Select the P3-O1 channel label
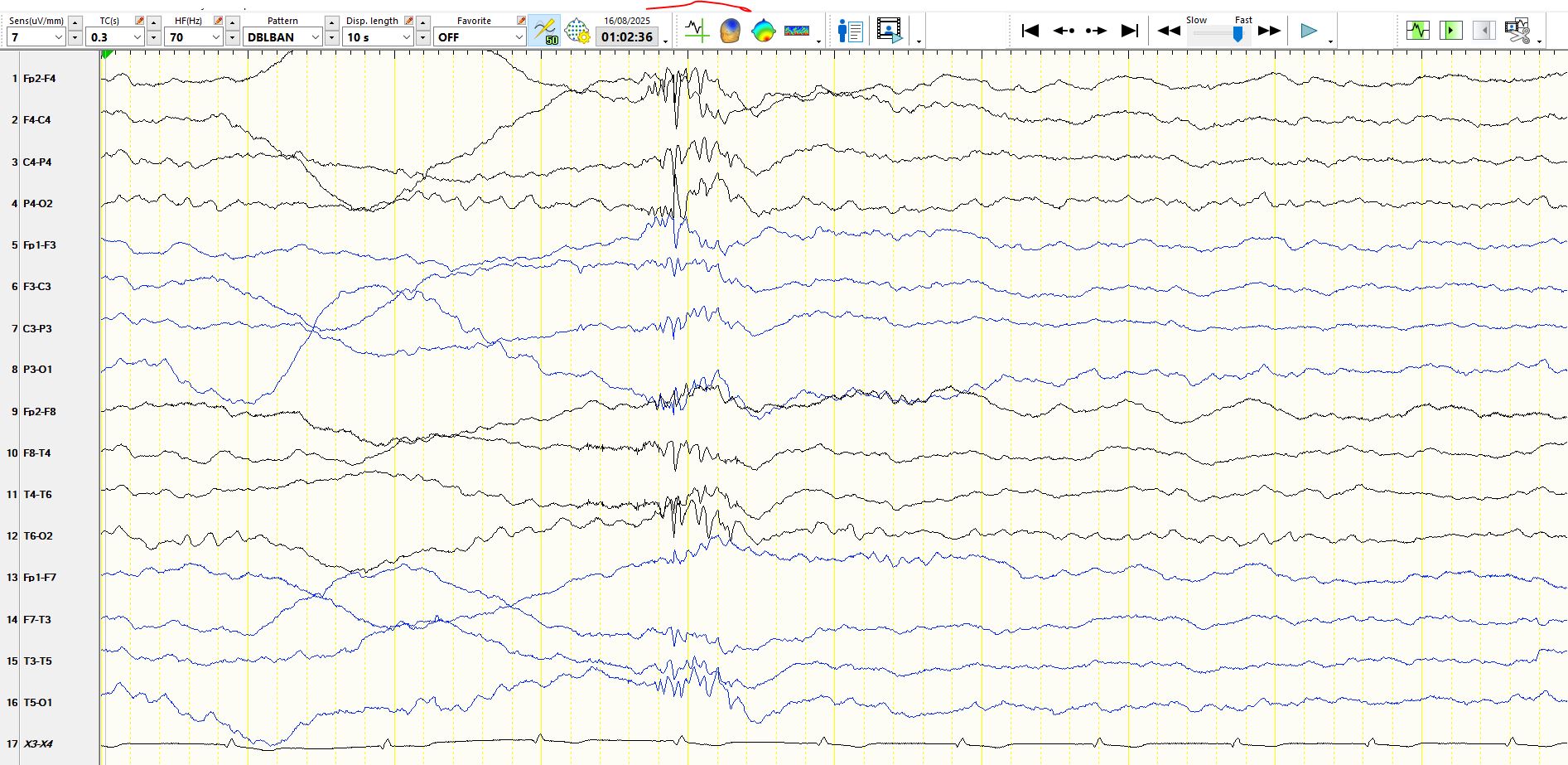 [x=37, y=370]
